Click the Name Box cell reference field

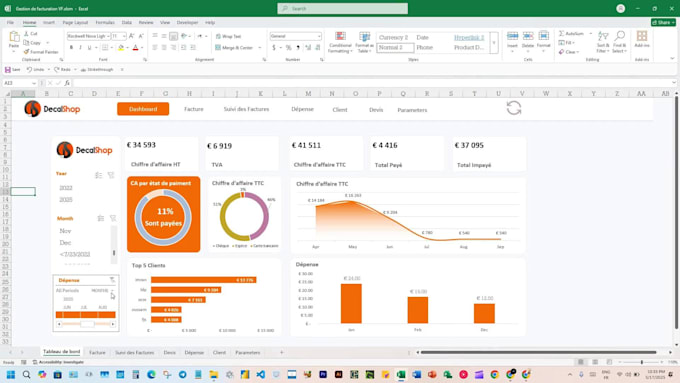[x=20, y=83]
